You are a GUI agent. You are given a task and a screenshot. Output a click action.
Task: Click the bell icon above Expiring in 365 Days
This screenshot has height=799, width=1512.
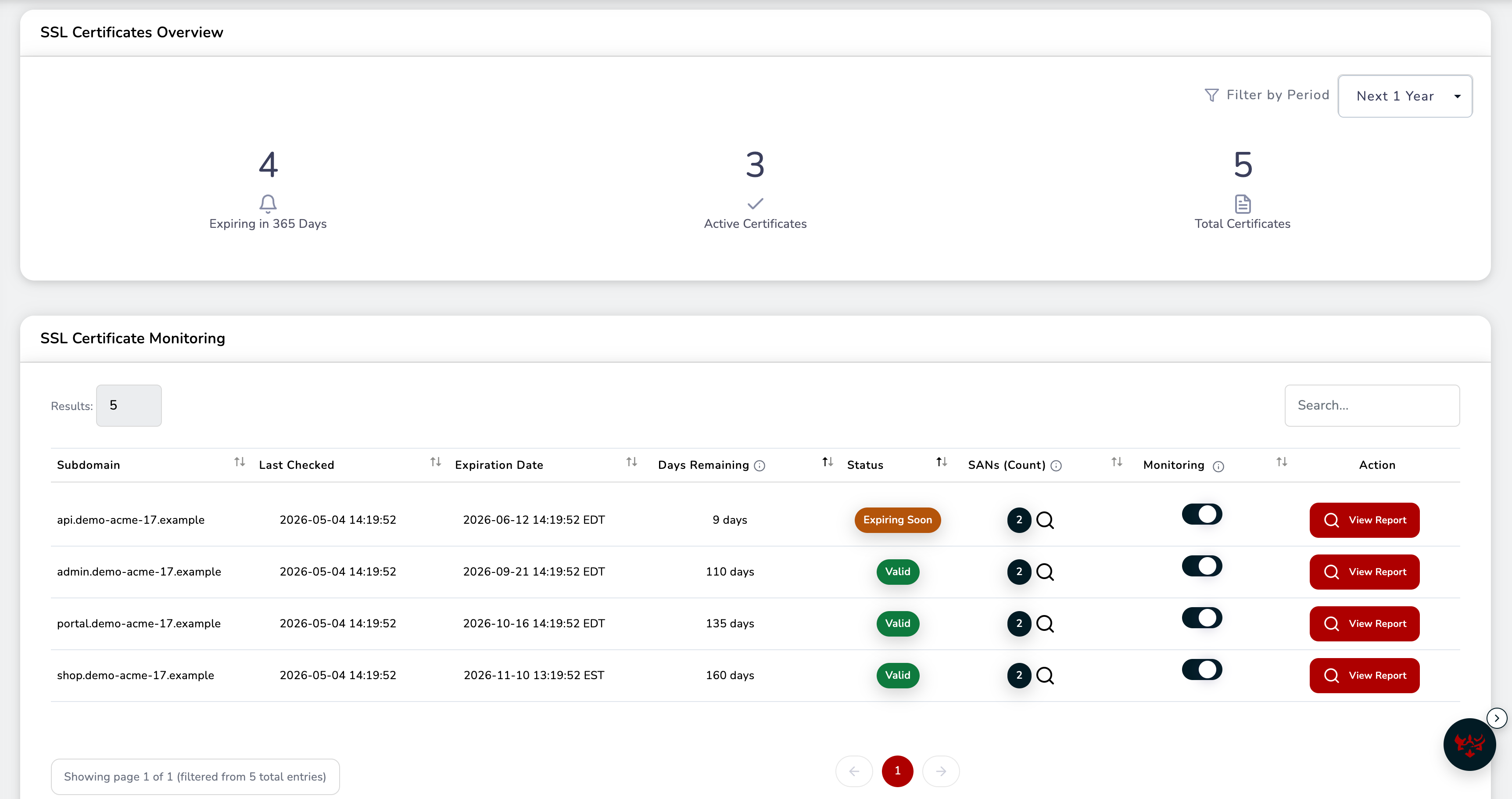point(268,204)
